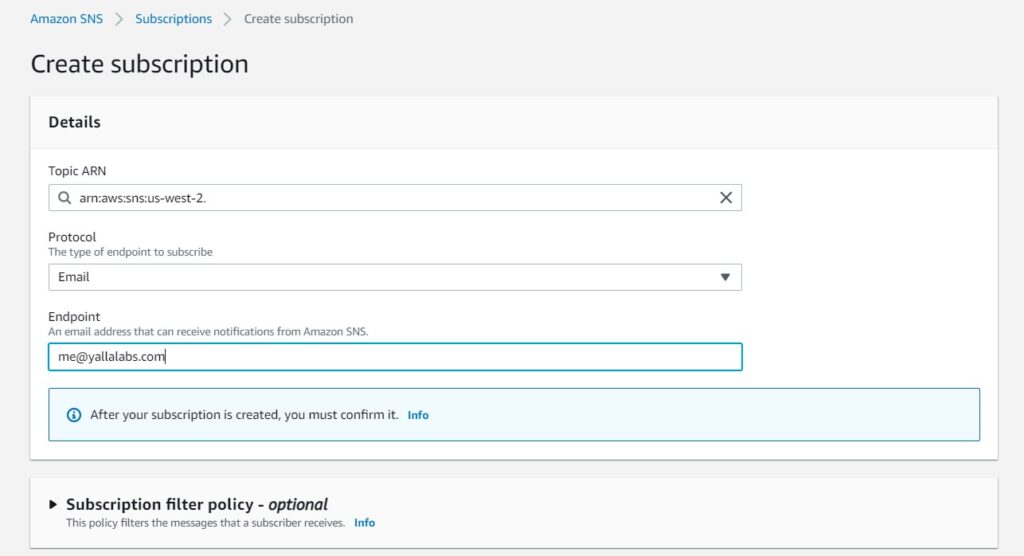This screenshot has height=556, width=1024.
Task: Click 'After your subscription is created' message
Action: 244,415
